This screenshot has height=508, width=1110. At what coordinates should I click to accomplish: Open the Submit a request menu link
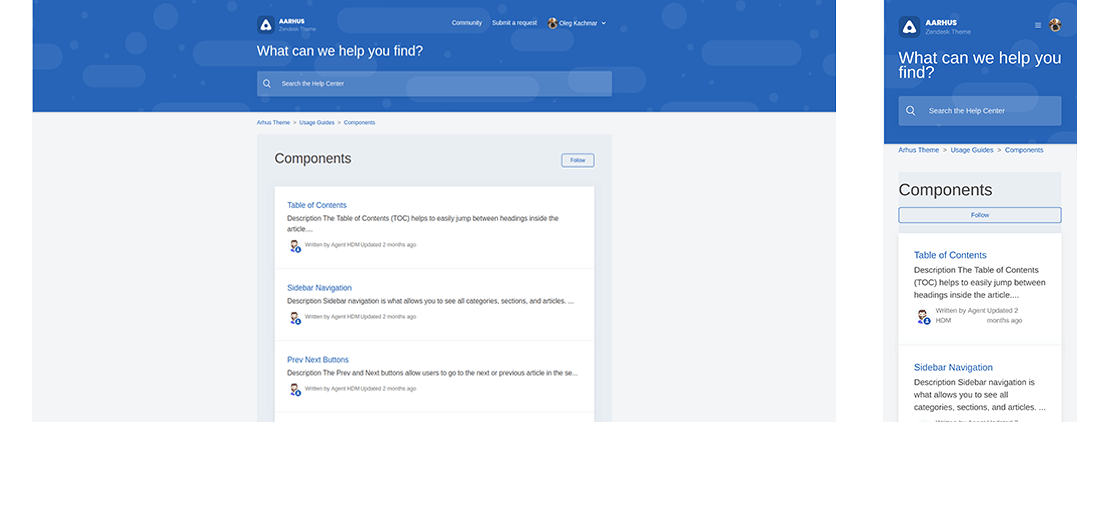coord(514,23)
